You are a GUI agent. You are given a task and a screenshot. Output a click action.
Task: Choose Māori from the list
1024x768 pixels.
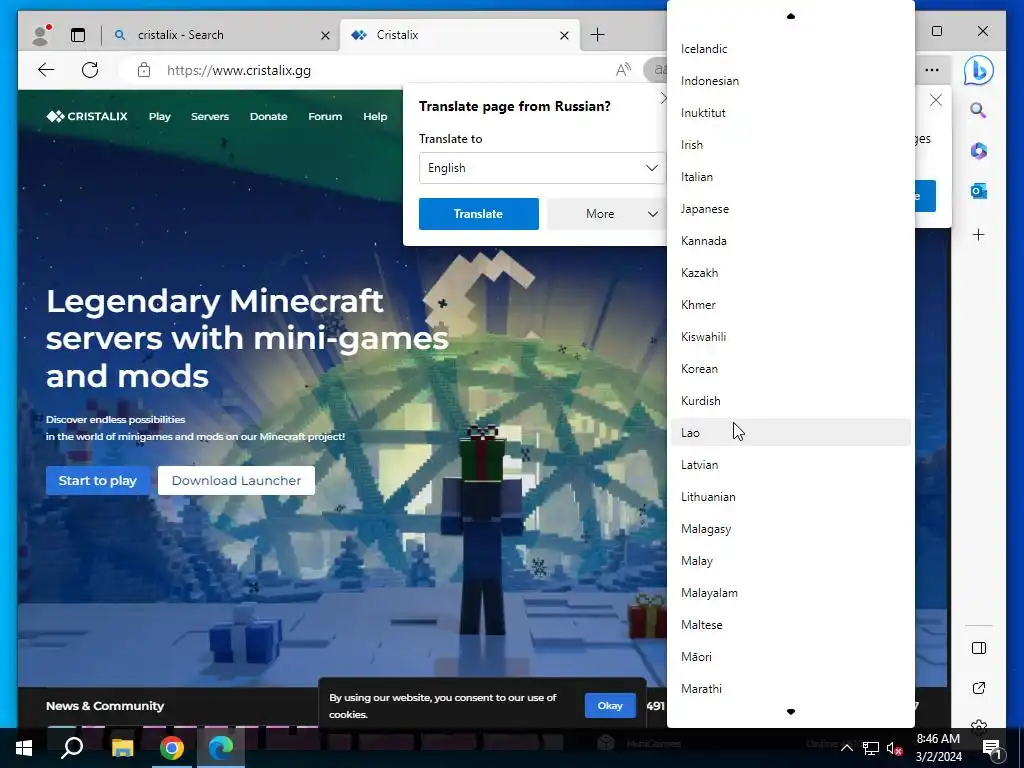791,657
